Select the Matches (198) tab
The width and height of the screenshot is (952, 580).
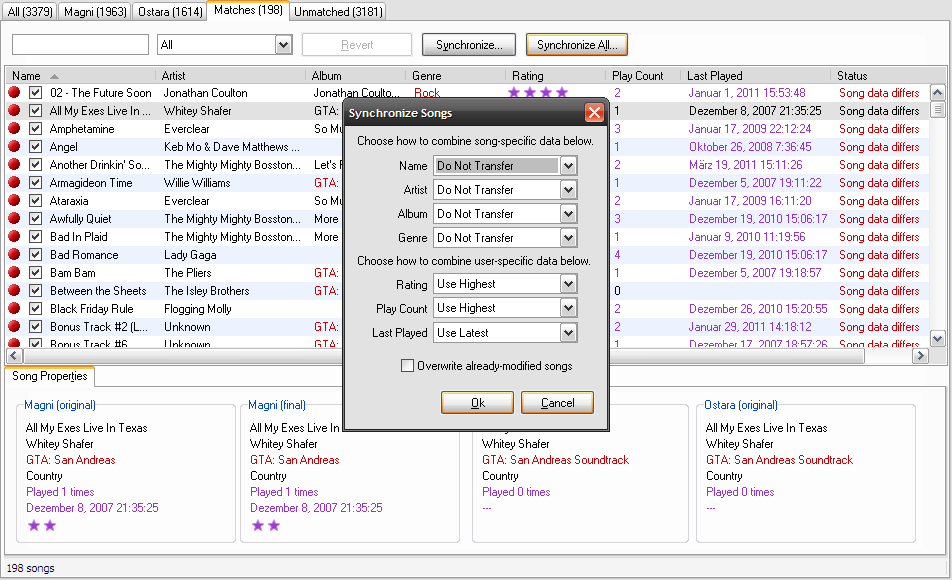point(248,10)
